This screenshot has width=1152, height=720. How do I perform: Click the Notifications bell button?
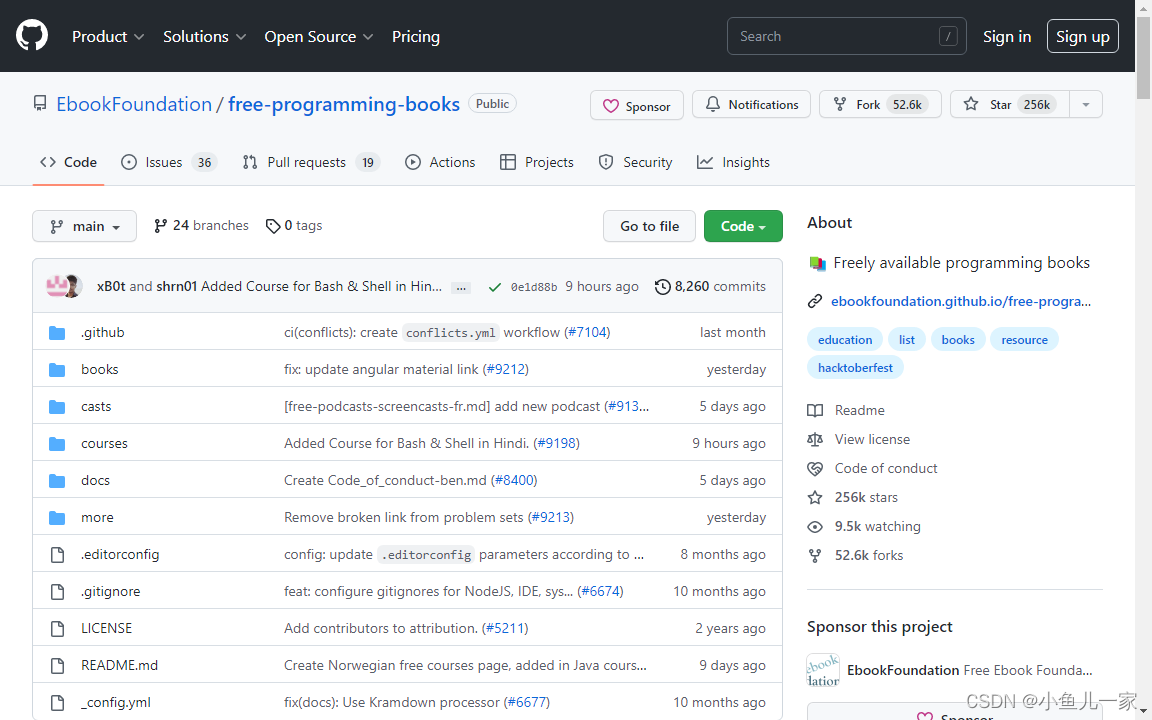pos(752,104)
